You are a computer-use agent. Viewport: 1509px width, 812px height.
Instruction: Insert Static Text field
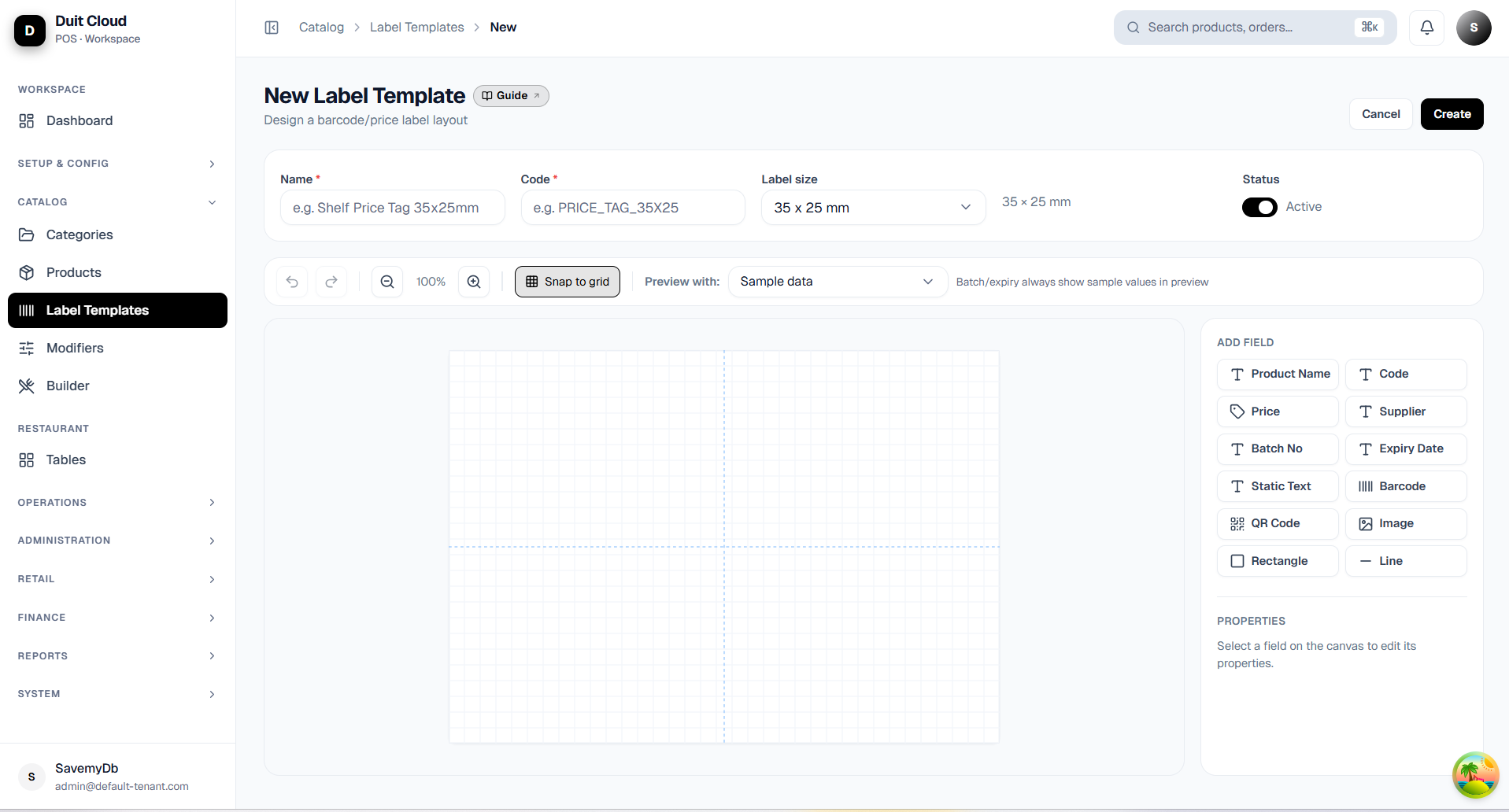[1278, 486]
